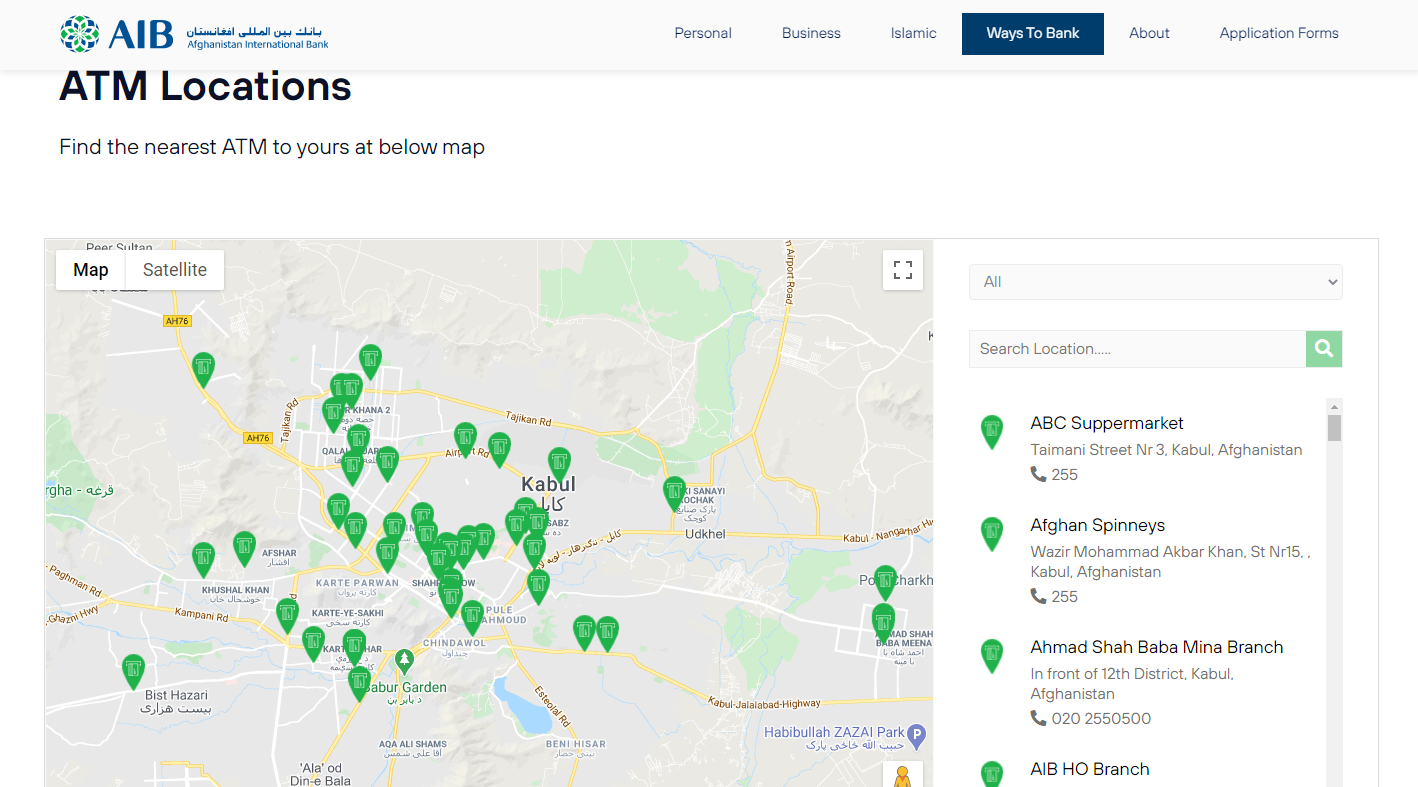Open the Islamic menu
This screenshot has width=1418, height=787.
click(913, 33)
